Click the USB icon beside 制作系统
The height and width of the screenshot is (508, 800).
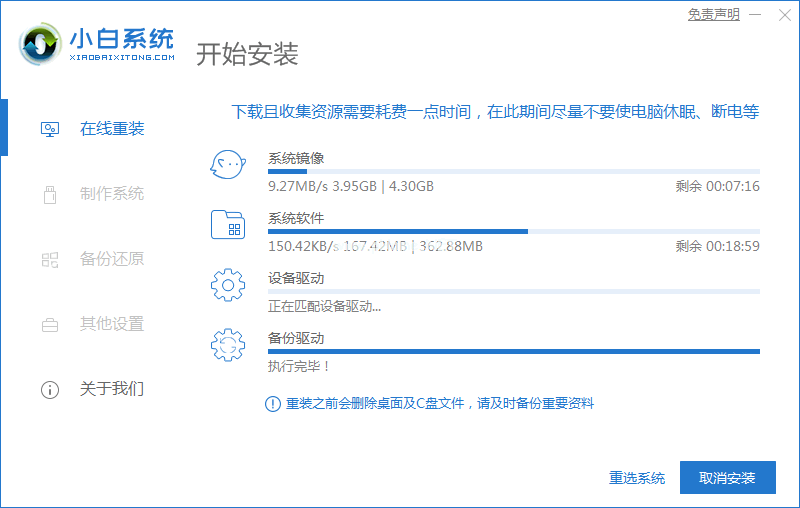pyautogui.click(x=49, y=194)
